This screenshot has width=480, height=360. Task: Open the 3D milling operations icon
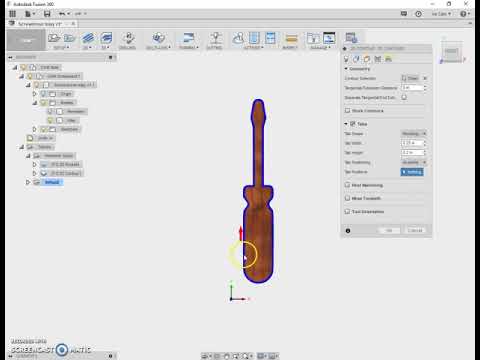tap(106, 38)
